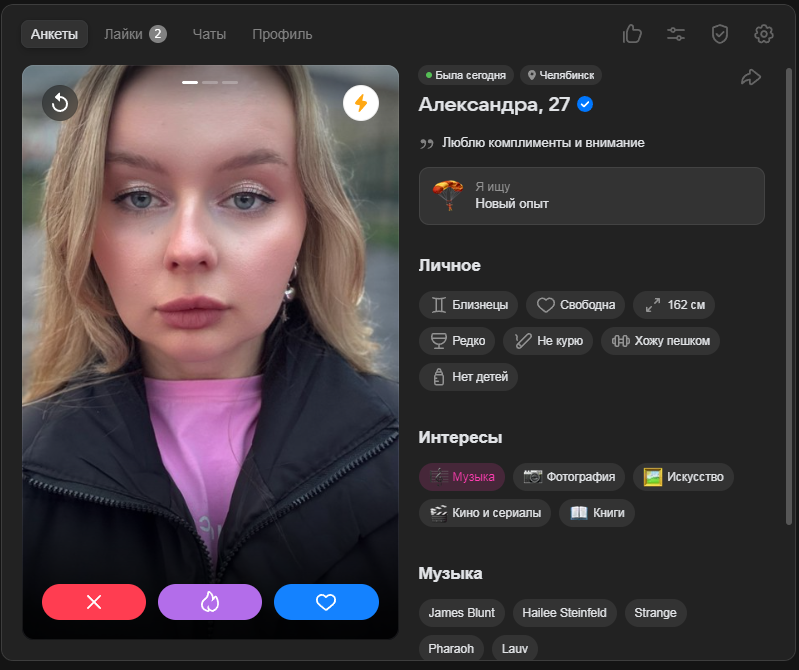Screen dimensions: 799x670
Task: Go to the Профиль tab
Action: [x=282, y=34]
